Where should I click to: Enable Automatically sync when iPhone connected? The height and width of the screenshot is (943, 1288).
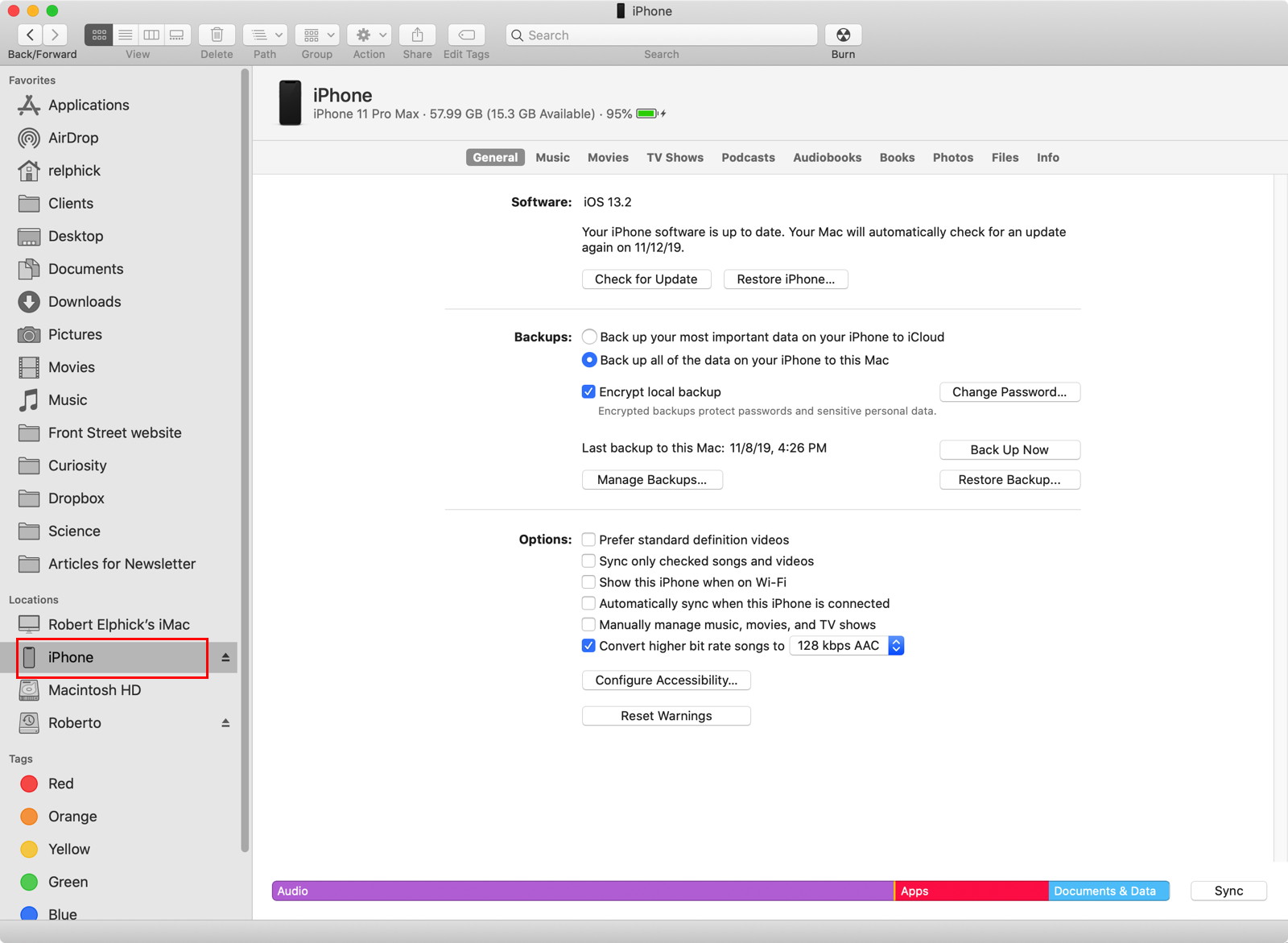pyautogui.click(x=588, y=603)
